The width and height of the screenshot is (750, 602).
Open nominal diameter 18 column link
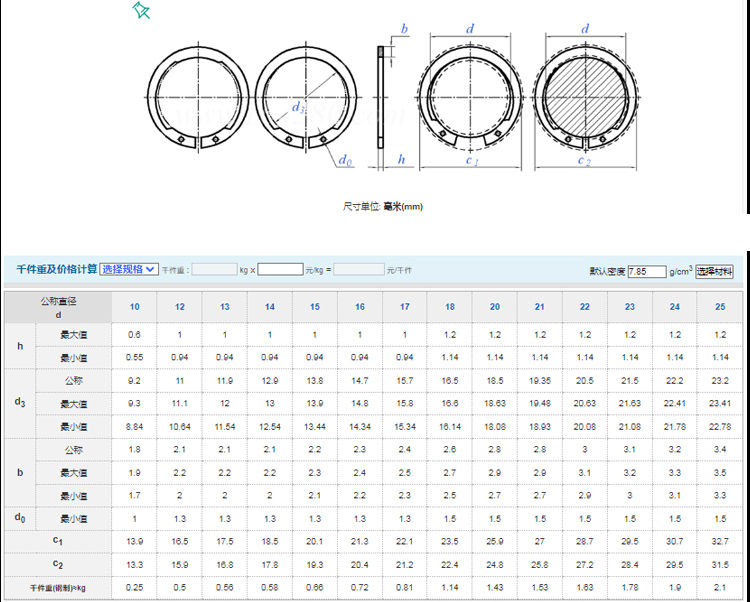point(450,307)
